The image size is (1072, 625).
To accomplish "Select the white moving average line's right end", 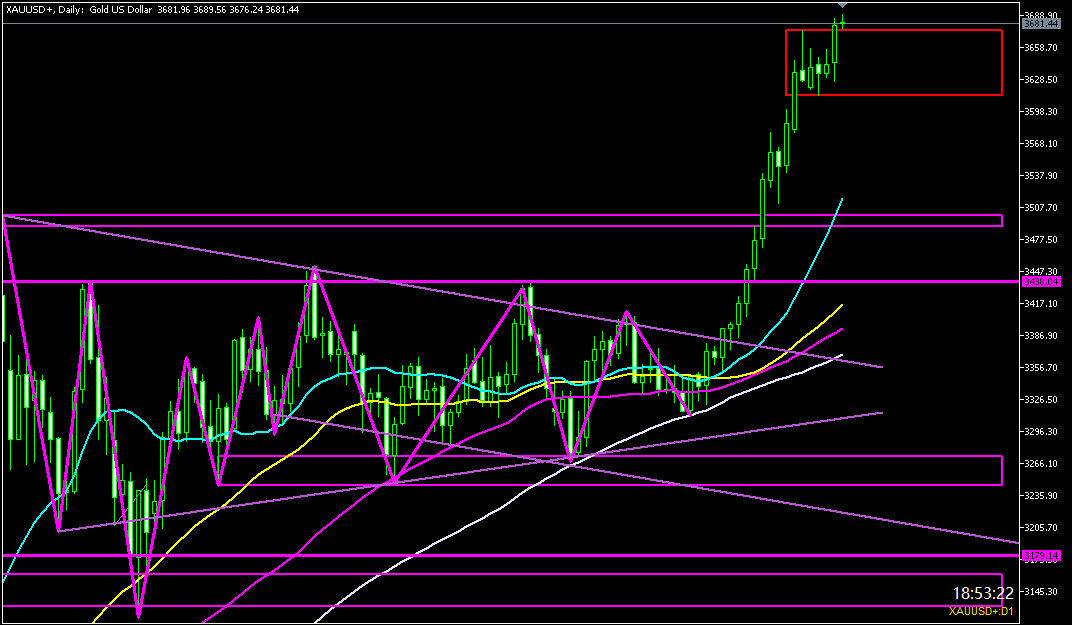I will (x=840, y=355).
